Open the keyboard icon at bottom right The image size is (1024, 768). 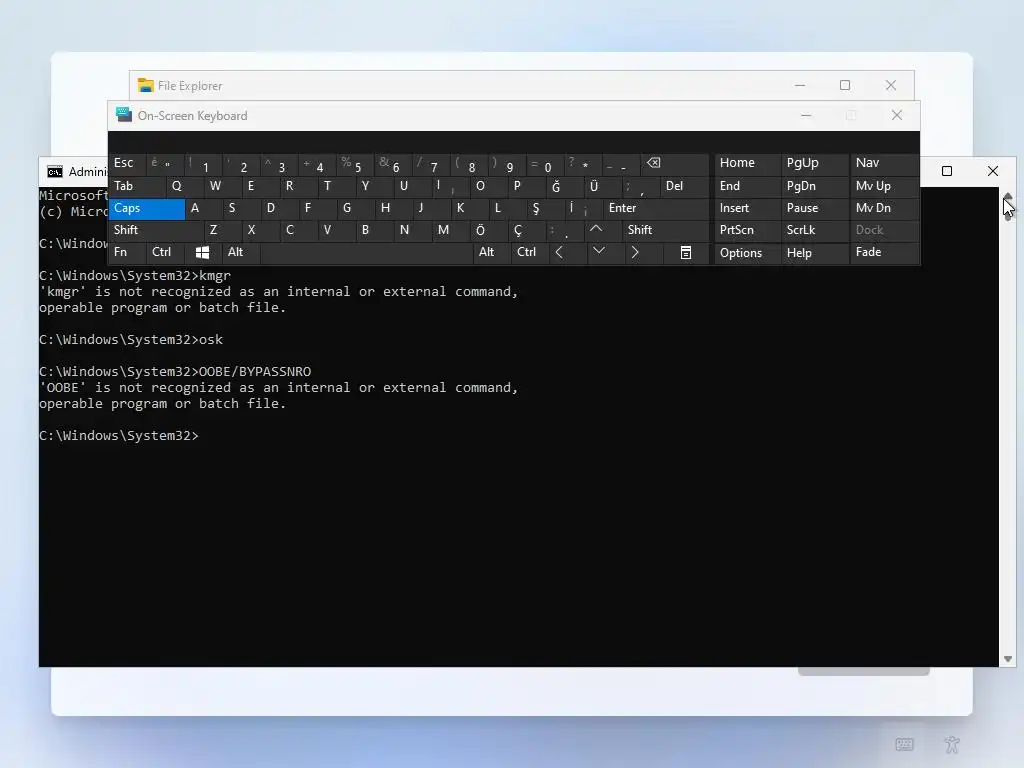(x=904, y=744)
